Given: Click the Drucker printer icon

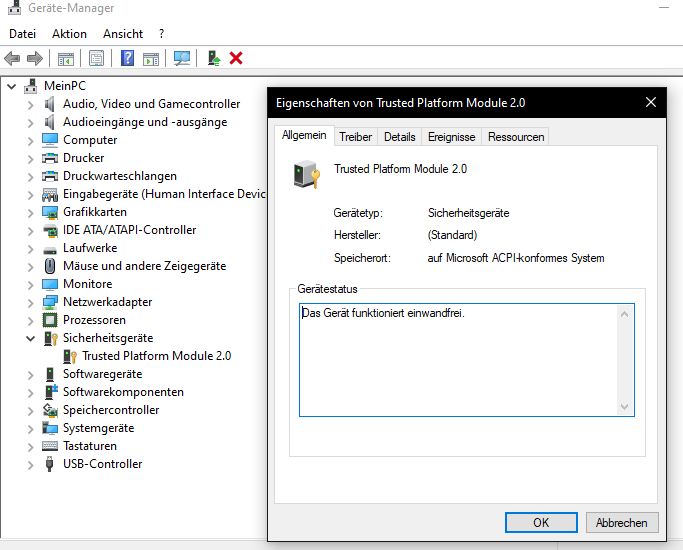Looking at the screenshot, I should click(50, 158).
